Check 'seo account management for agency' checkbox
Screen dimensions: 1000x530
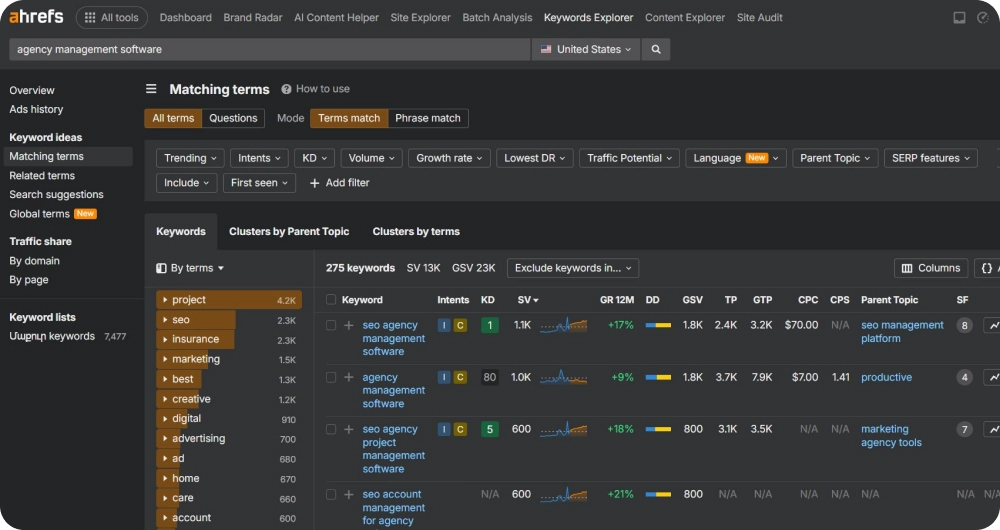[331, 494]
